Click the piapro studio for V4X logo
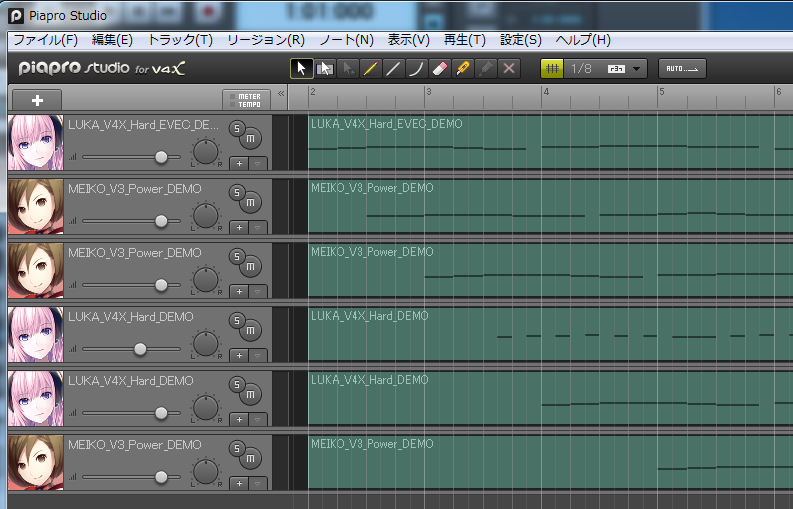This screenshot has width=793, height=509. tap(102, 68)
